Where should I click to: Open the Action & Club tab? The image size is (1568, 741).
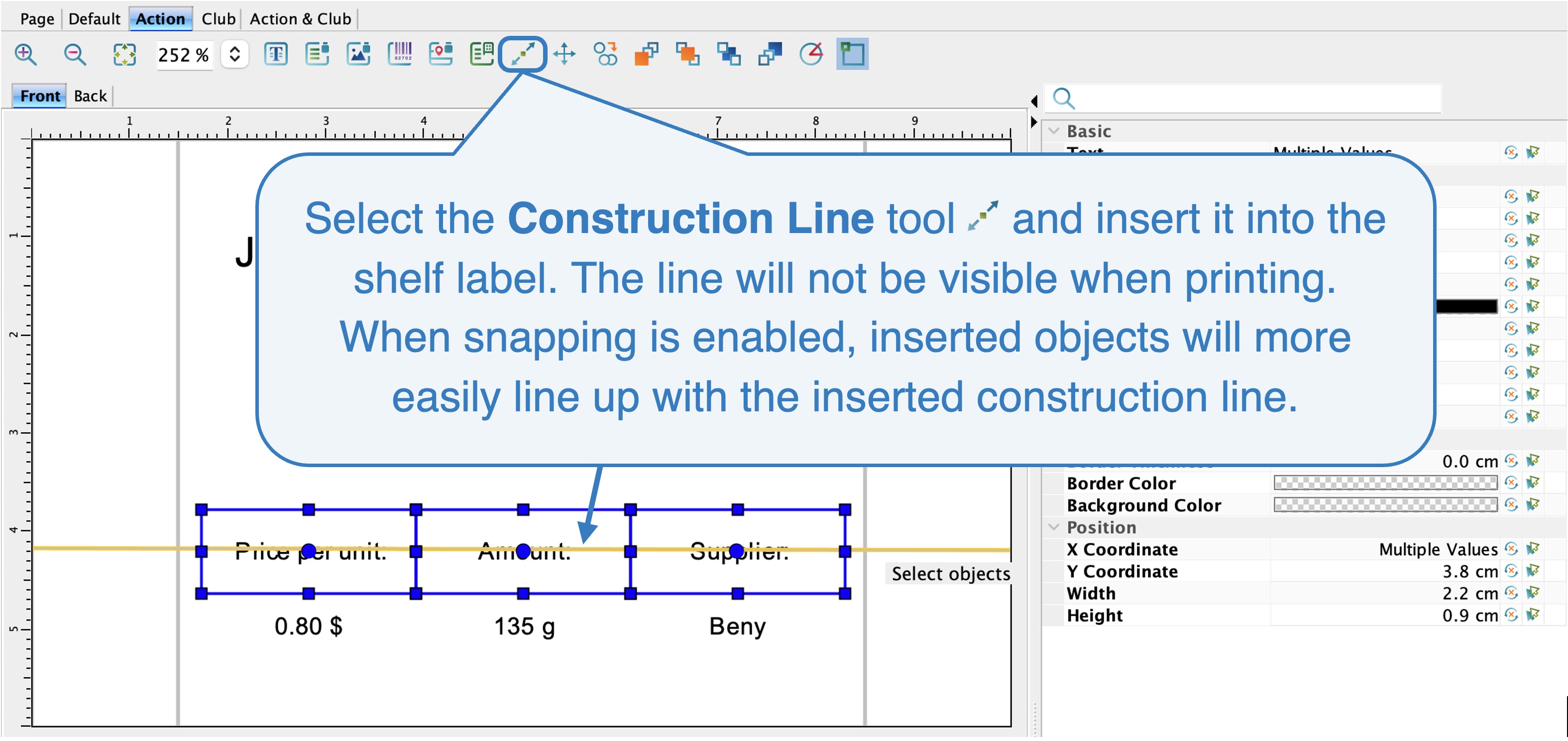point(300,19)
